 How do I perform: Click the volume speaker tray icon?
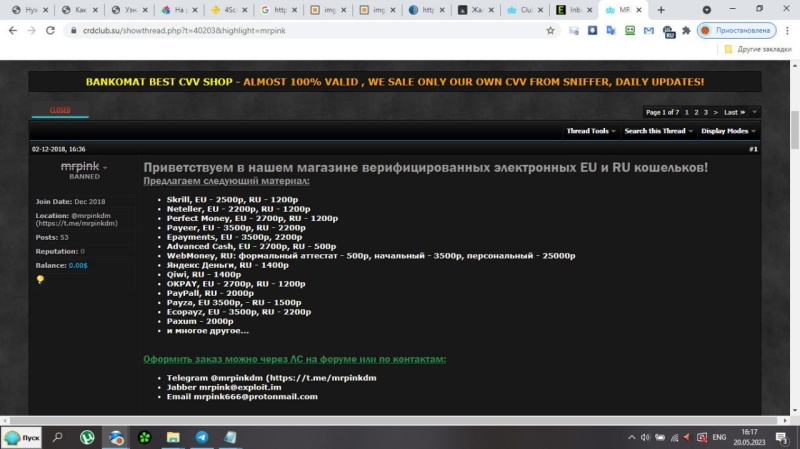645,437
